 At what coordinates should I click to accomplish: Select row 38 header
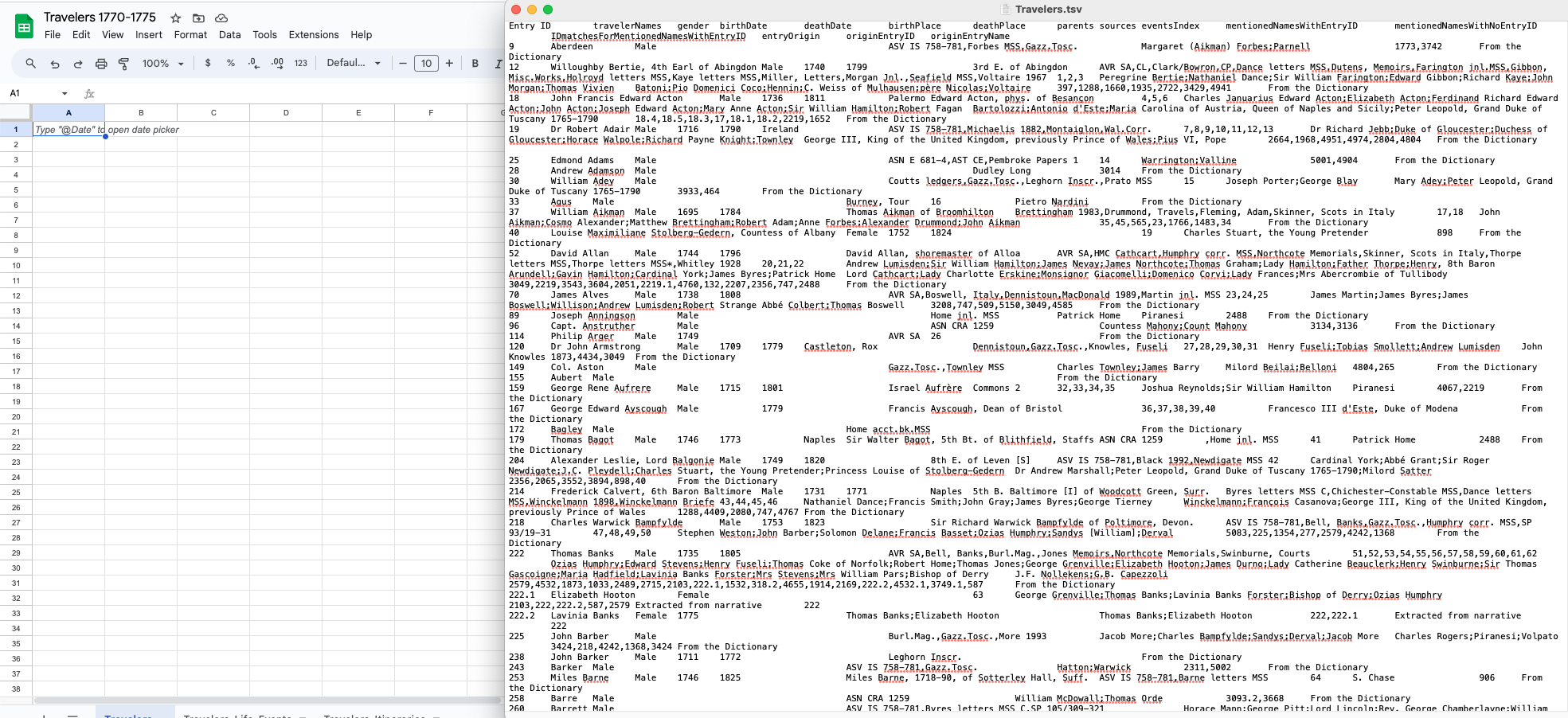16,689
